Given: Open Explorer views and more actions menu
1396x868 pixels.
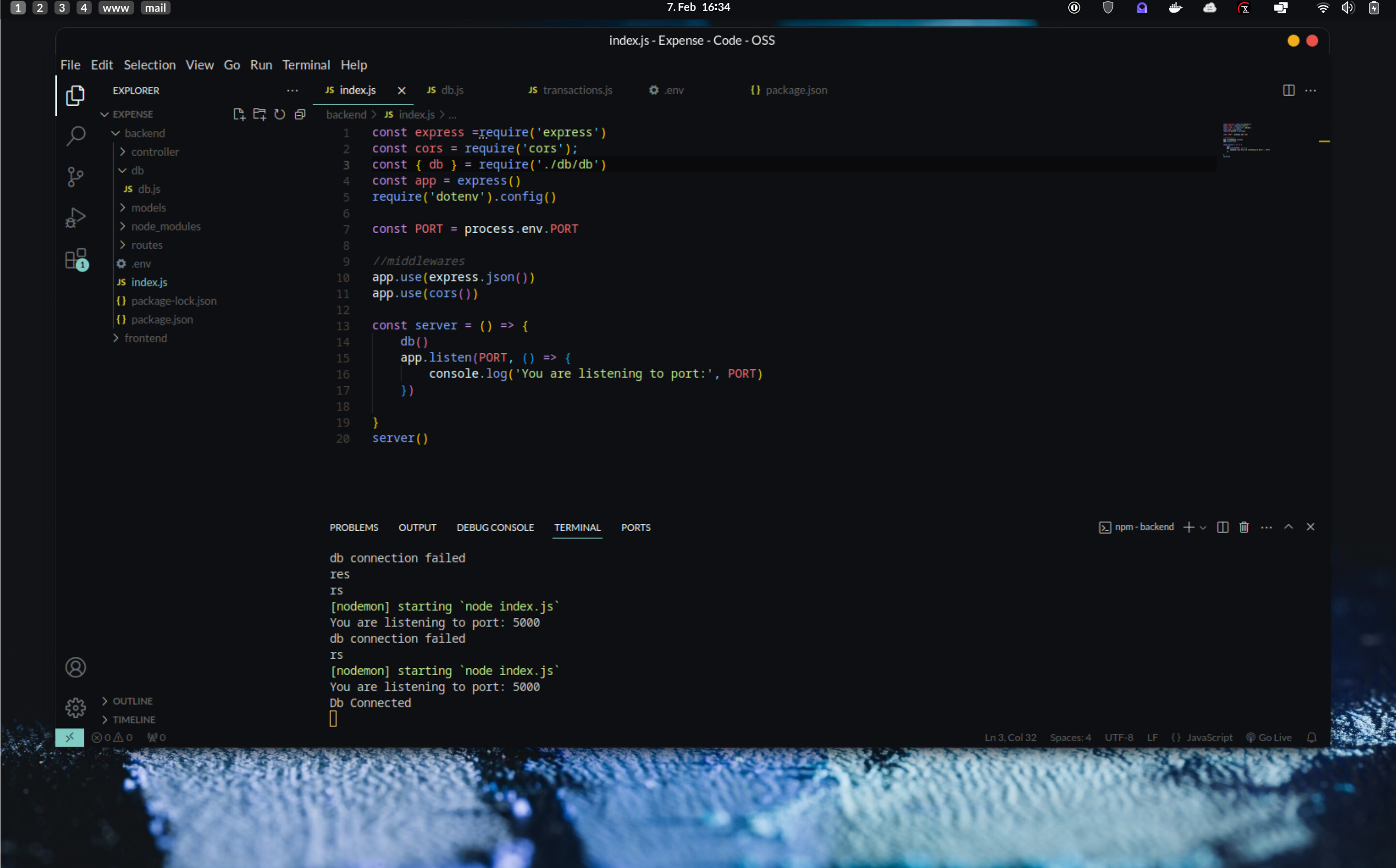Looking at the screenshot, I should [x=292, y=90].
